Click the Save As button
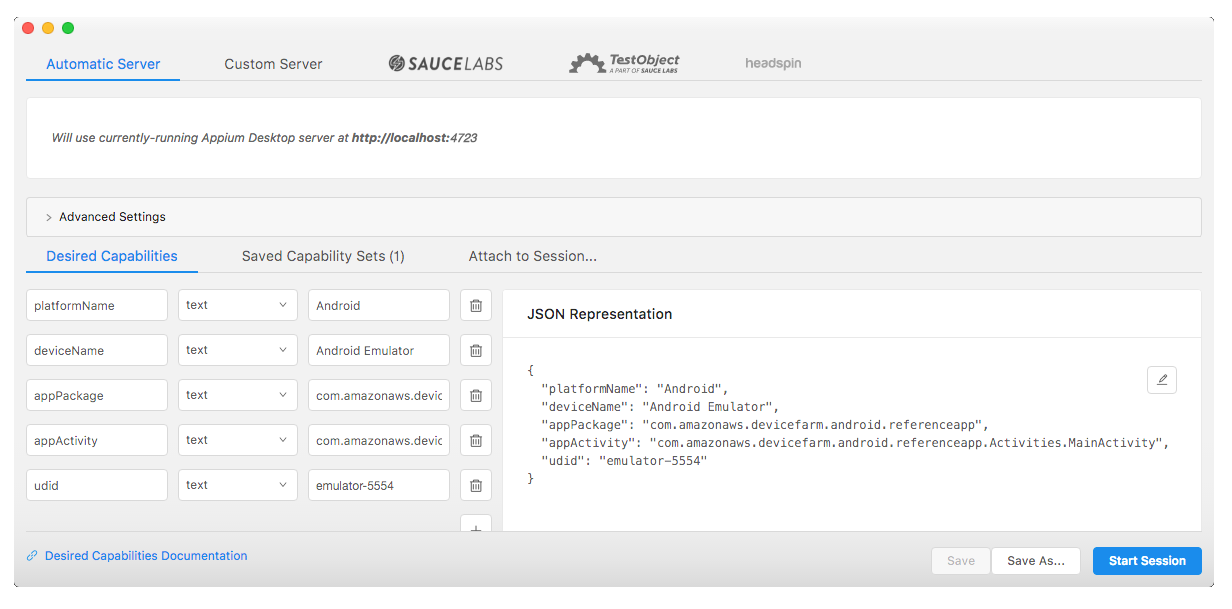This screenshot has height=609, width=1232. point(1036,561)
